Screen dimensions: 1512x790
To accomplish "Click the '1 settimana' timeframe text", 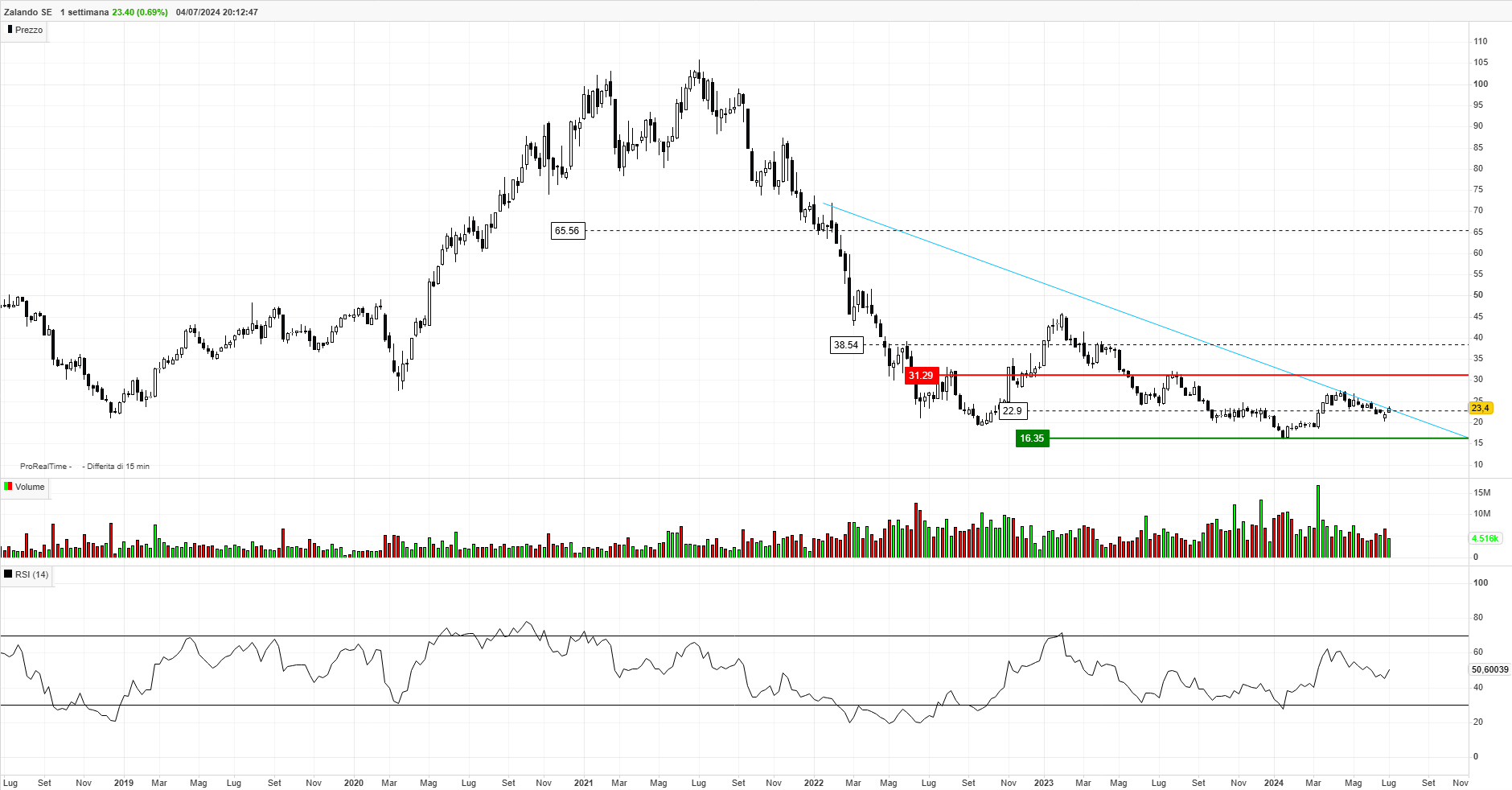I will coord(84,12).
